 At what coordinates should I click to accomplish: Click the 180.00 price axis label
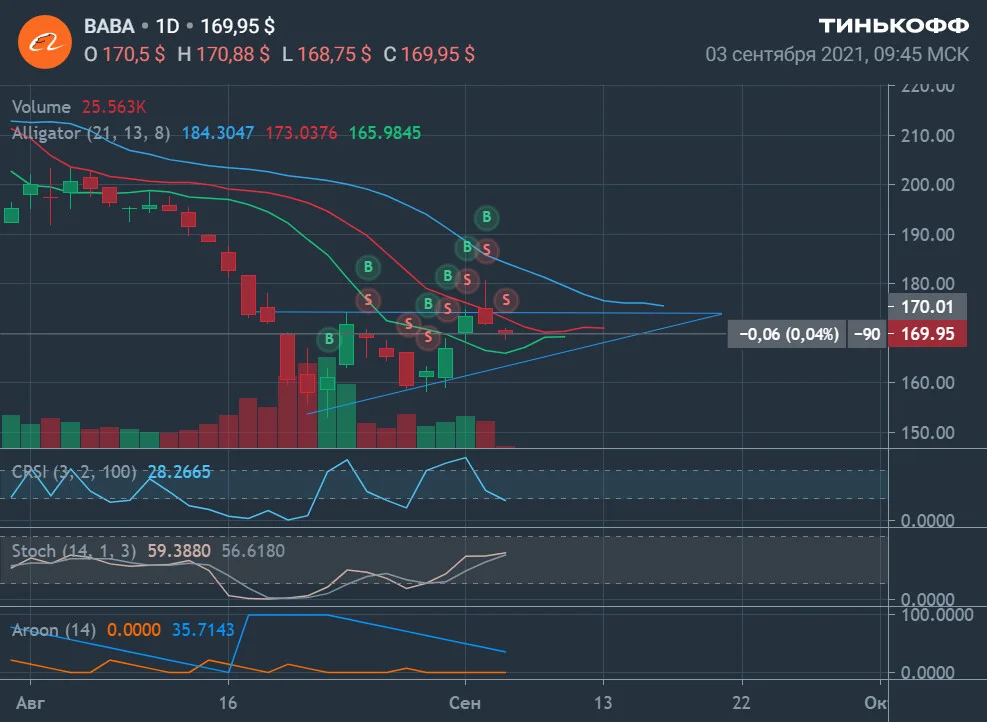coord(928,283)
